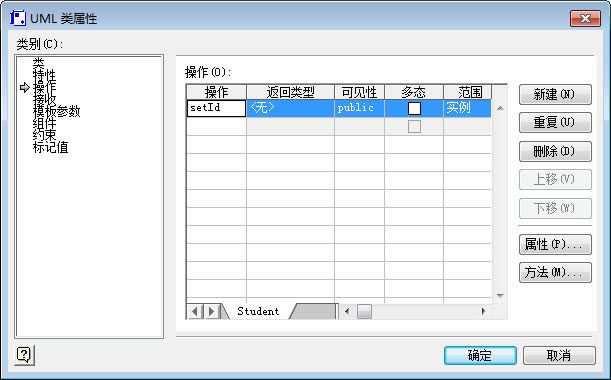Select the 接收 category

(x=44, y=99)
